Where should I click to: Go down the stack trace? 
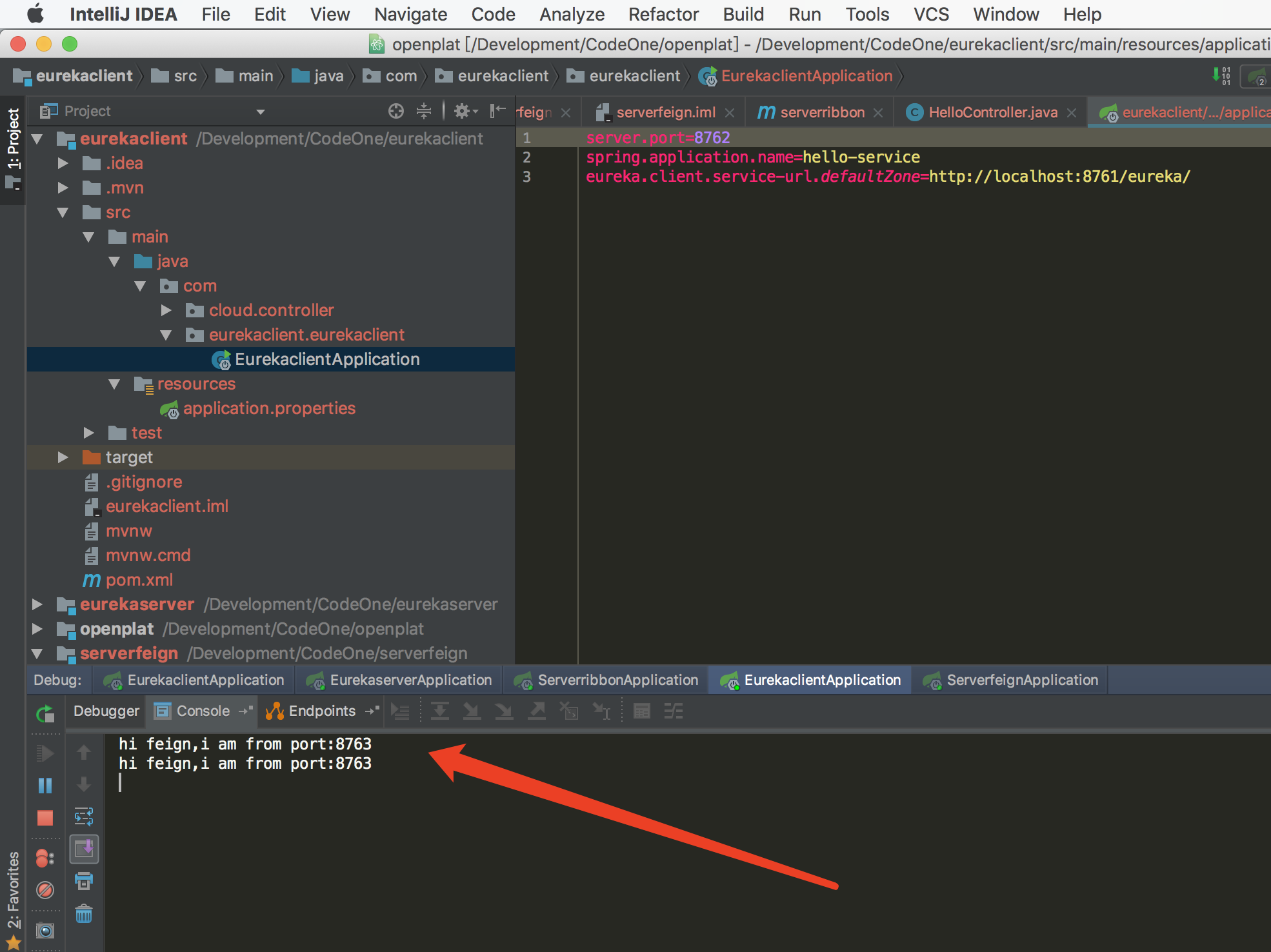(84, 784)
